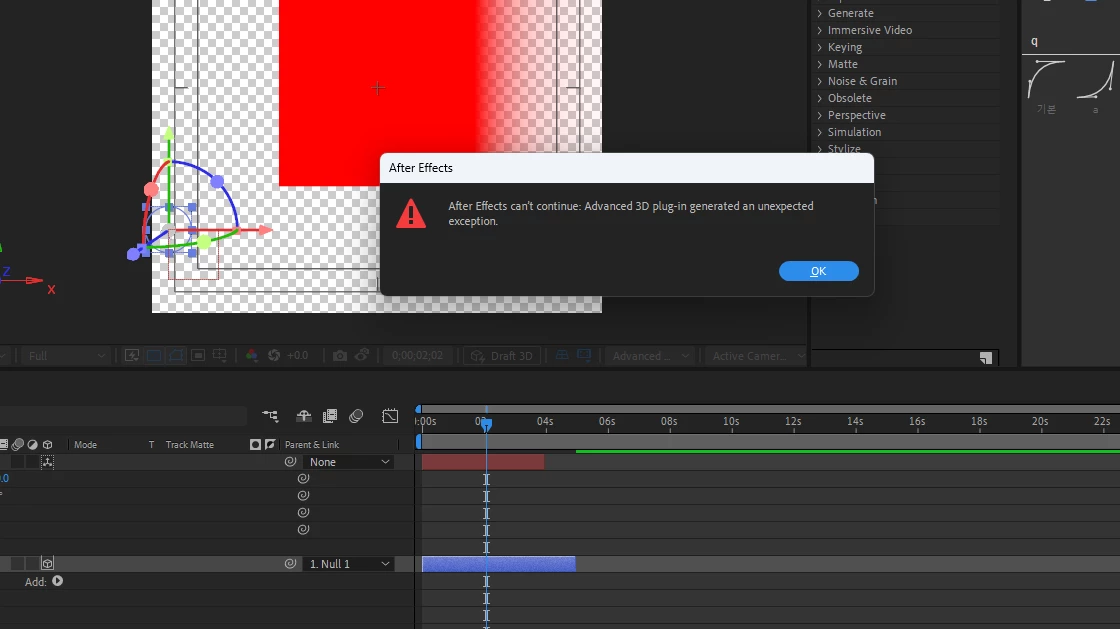The width and height of the screenshot is (1120, 629).
Task: Click the search field containing q
Action: point(1071,41)
